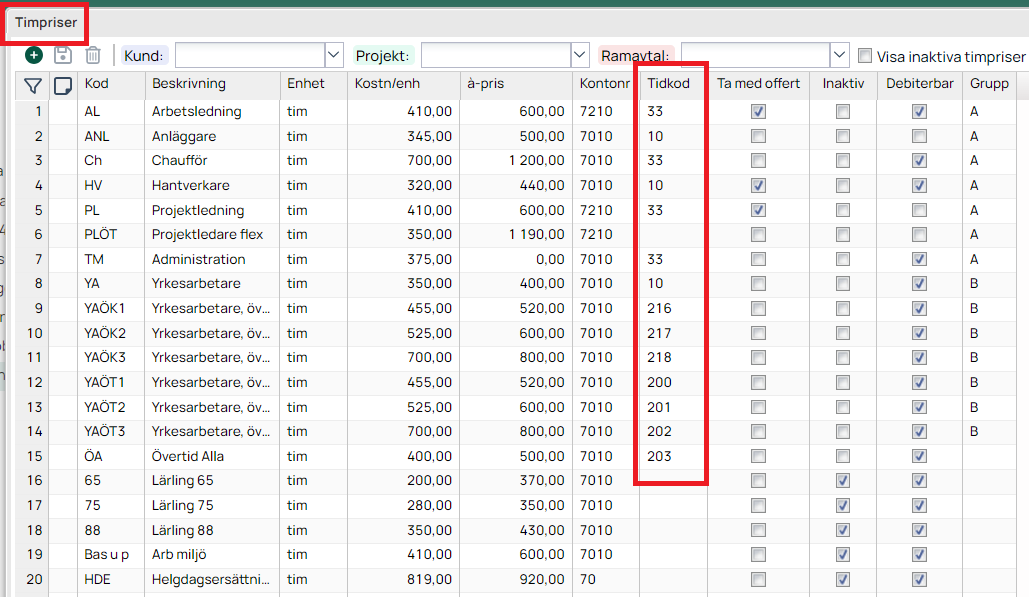Enable Visa inaktiva timpriser checkbox
1029x597 pixels.
[x=865, y=56]
